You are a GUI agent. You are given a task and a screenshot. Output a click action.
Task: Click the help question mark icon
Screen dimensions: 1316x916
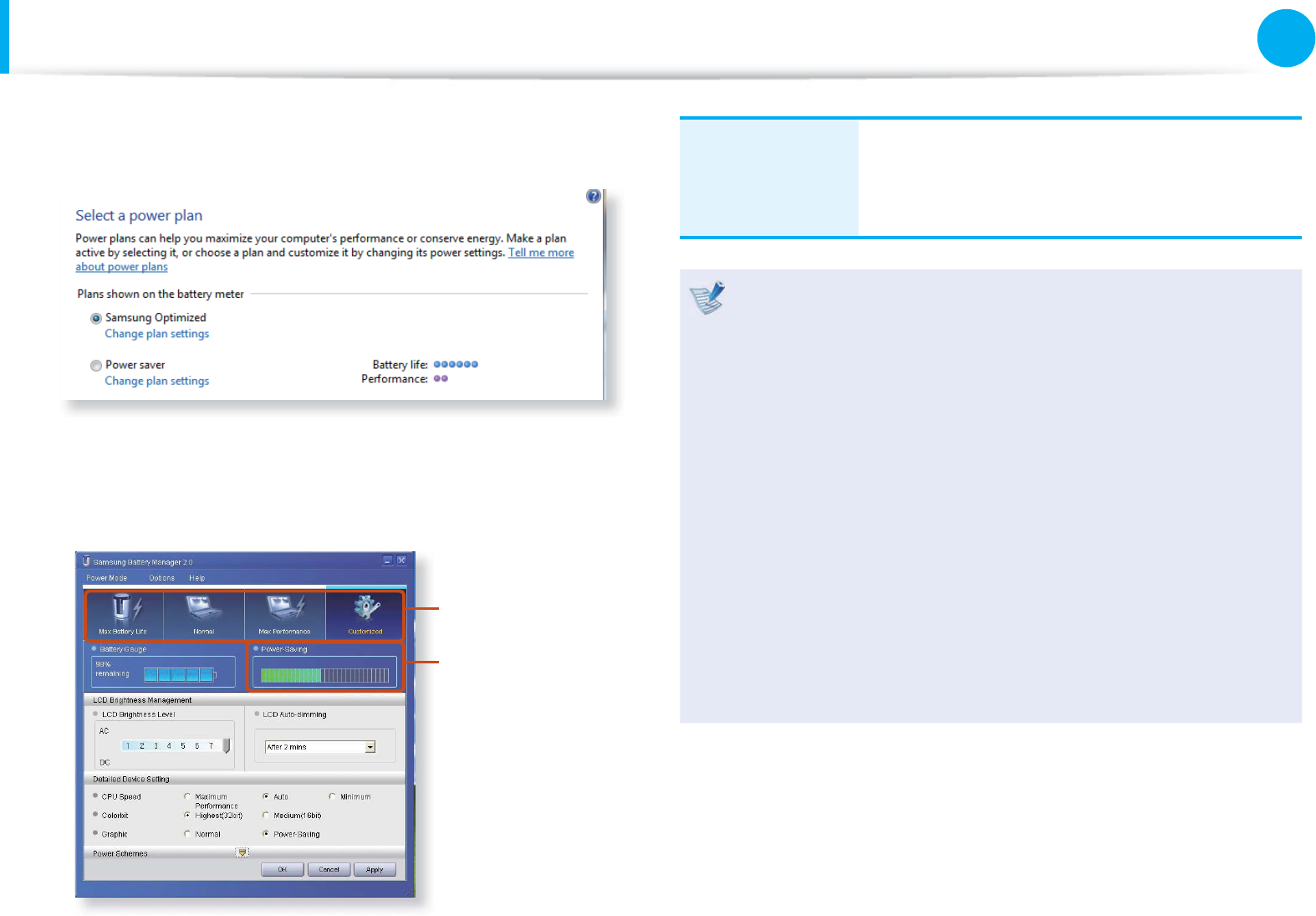click(x=594, y=196)
